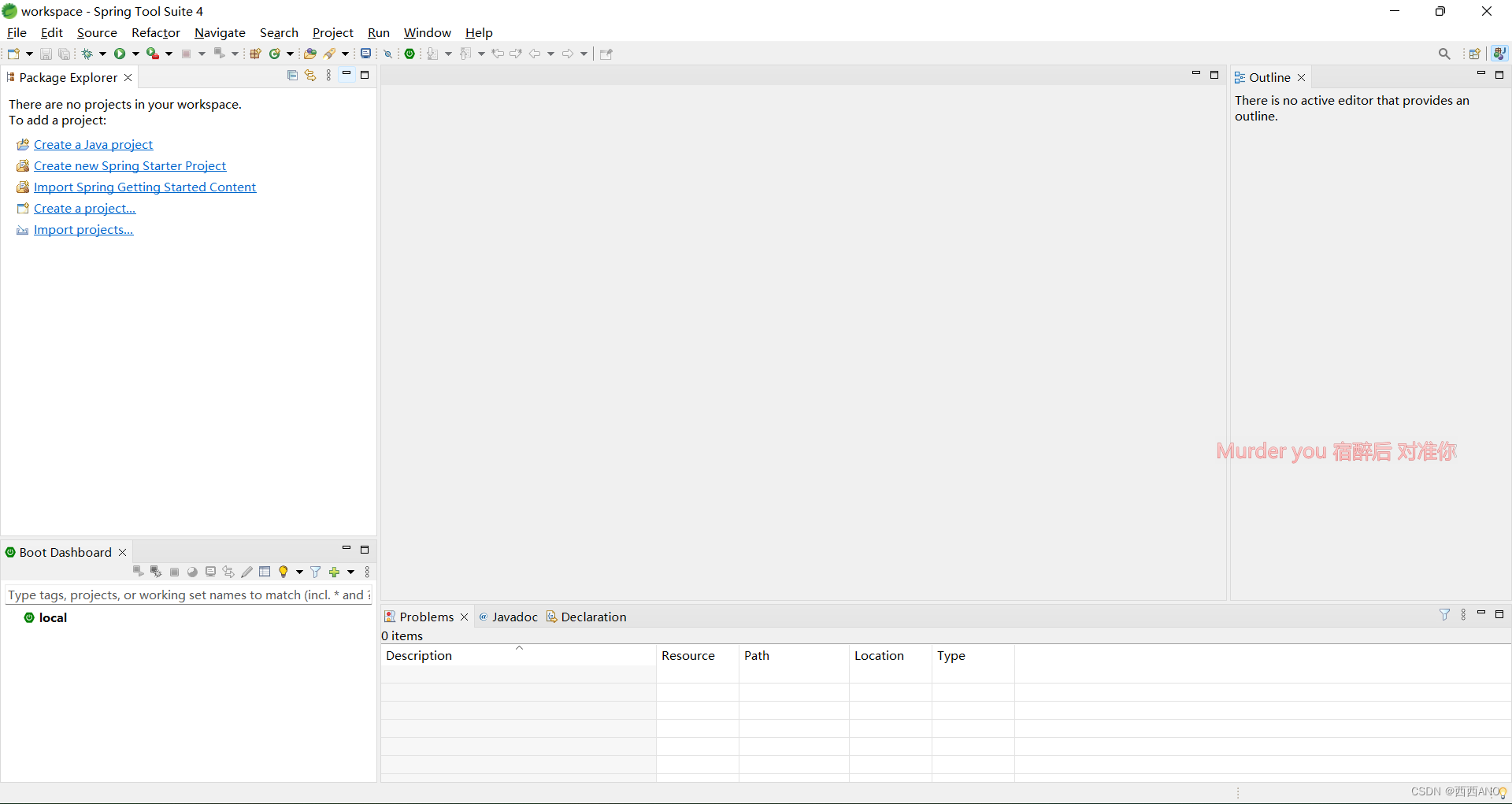
Task: Collapse All in Package Explorer
Action: point(292,75)
